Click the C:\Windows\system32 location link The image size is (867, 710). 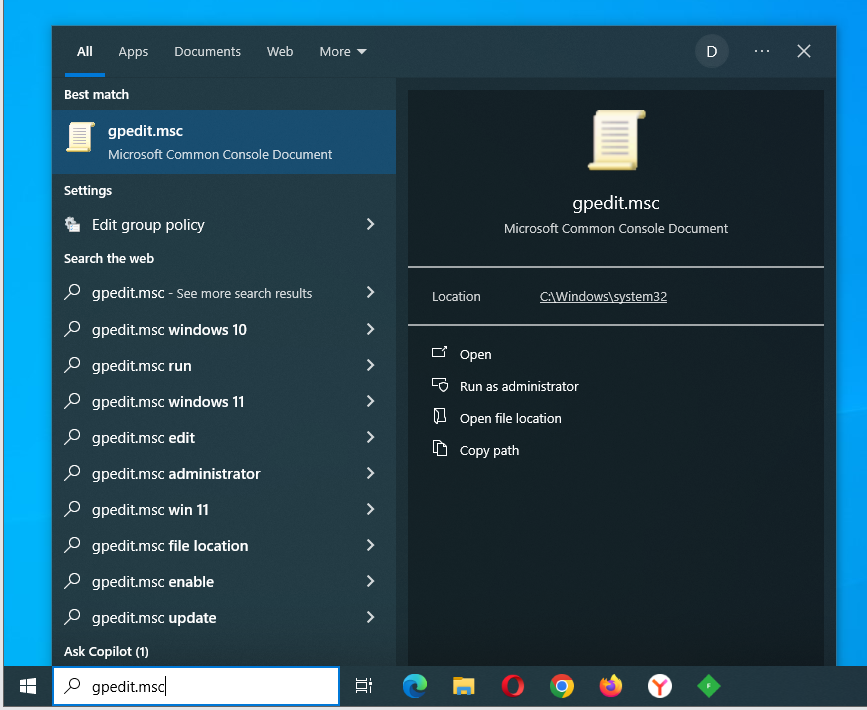(x=603, y=297)
